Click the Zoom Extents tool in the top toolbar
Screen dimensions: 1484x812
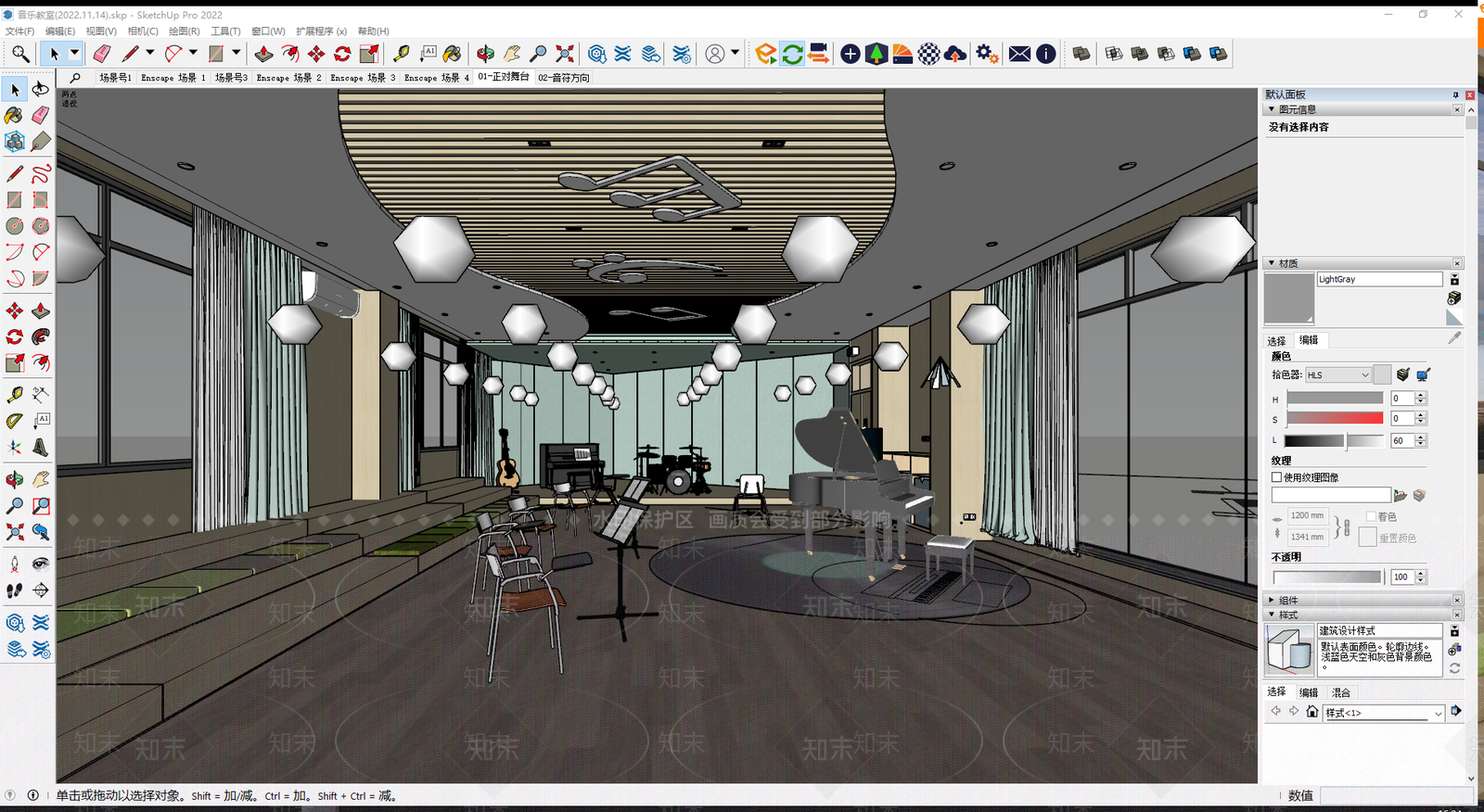click(x=564, y=54)
